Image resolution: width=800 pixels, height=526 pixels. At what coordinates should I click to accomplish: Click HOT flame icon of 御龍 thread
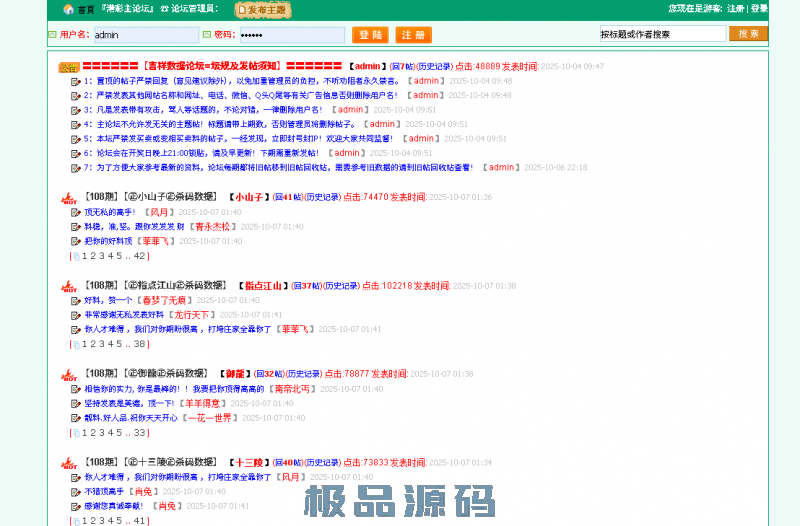[x=69, y=375]
